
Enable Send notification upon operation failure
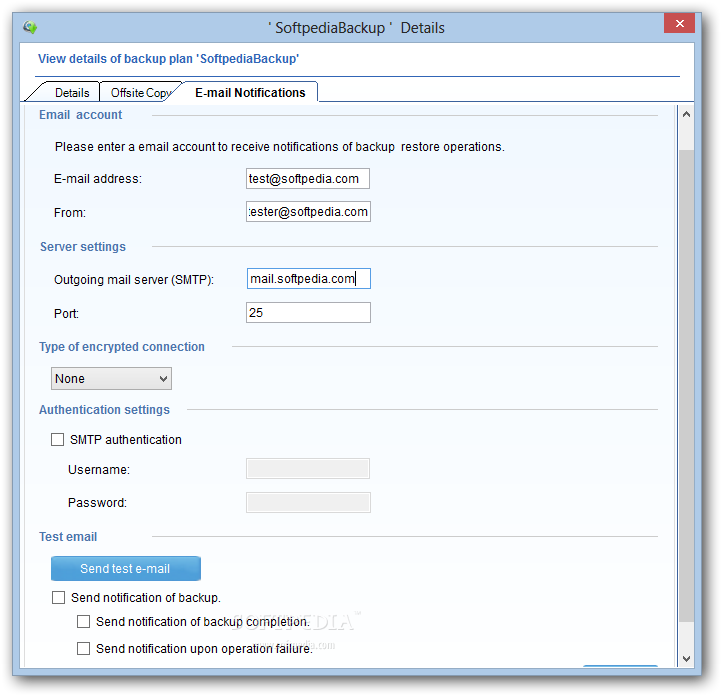click(83, 649)
